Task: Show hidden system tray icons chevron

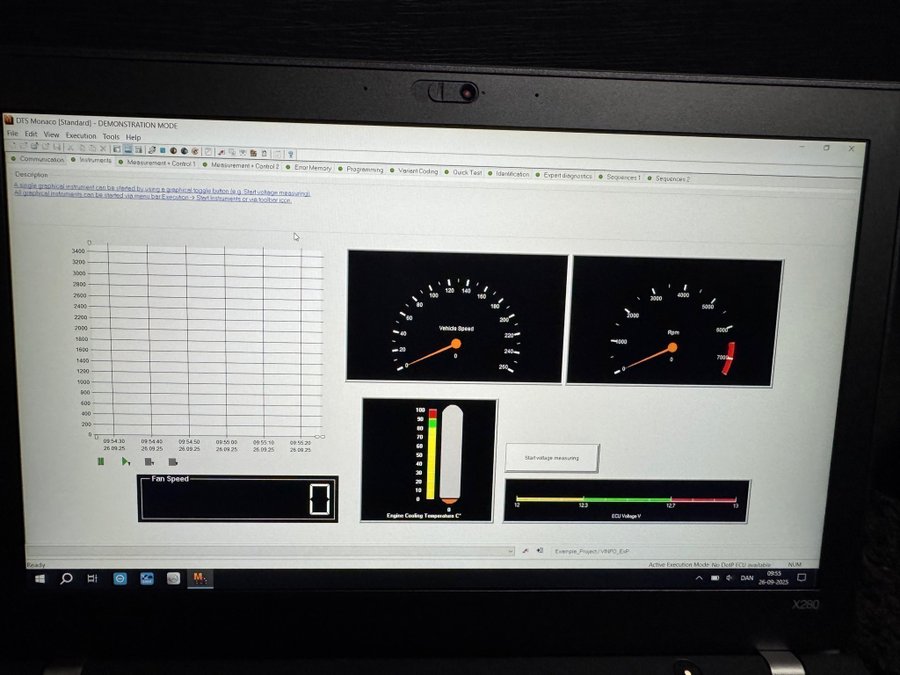Action: (x=698, y=578)
